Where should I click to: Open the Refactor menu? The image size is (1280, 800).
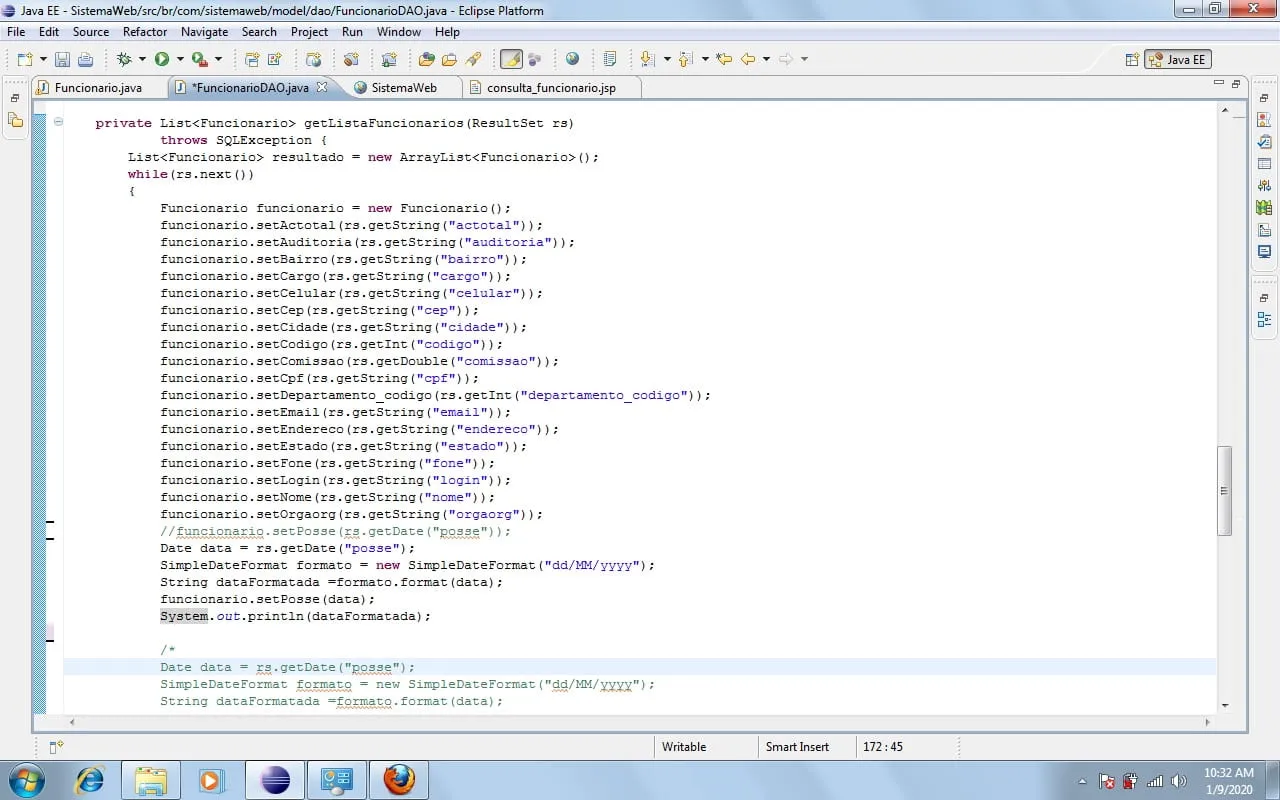pos(145,32)
